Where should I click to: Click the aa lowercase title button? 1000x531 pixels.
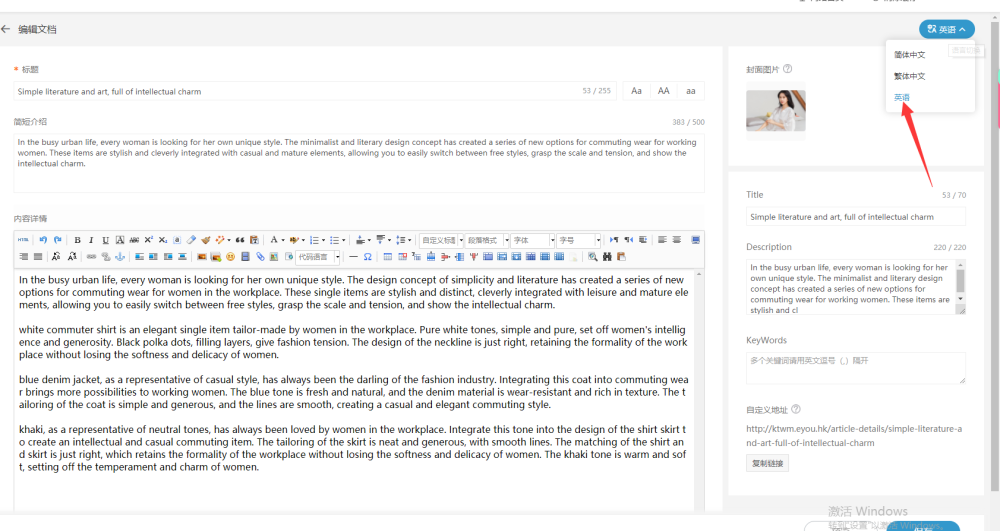click(691, 91)
